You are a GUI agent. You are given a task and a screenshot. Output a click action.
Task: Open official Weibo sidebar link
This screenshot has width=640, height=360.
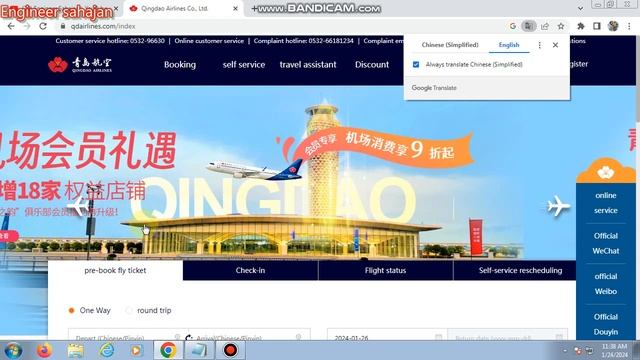pyautogui.click(x=606, y=284)
